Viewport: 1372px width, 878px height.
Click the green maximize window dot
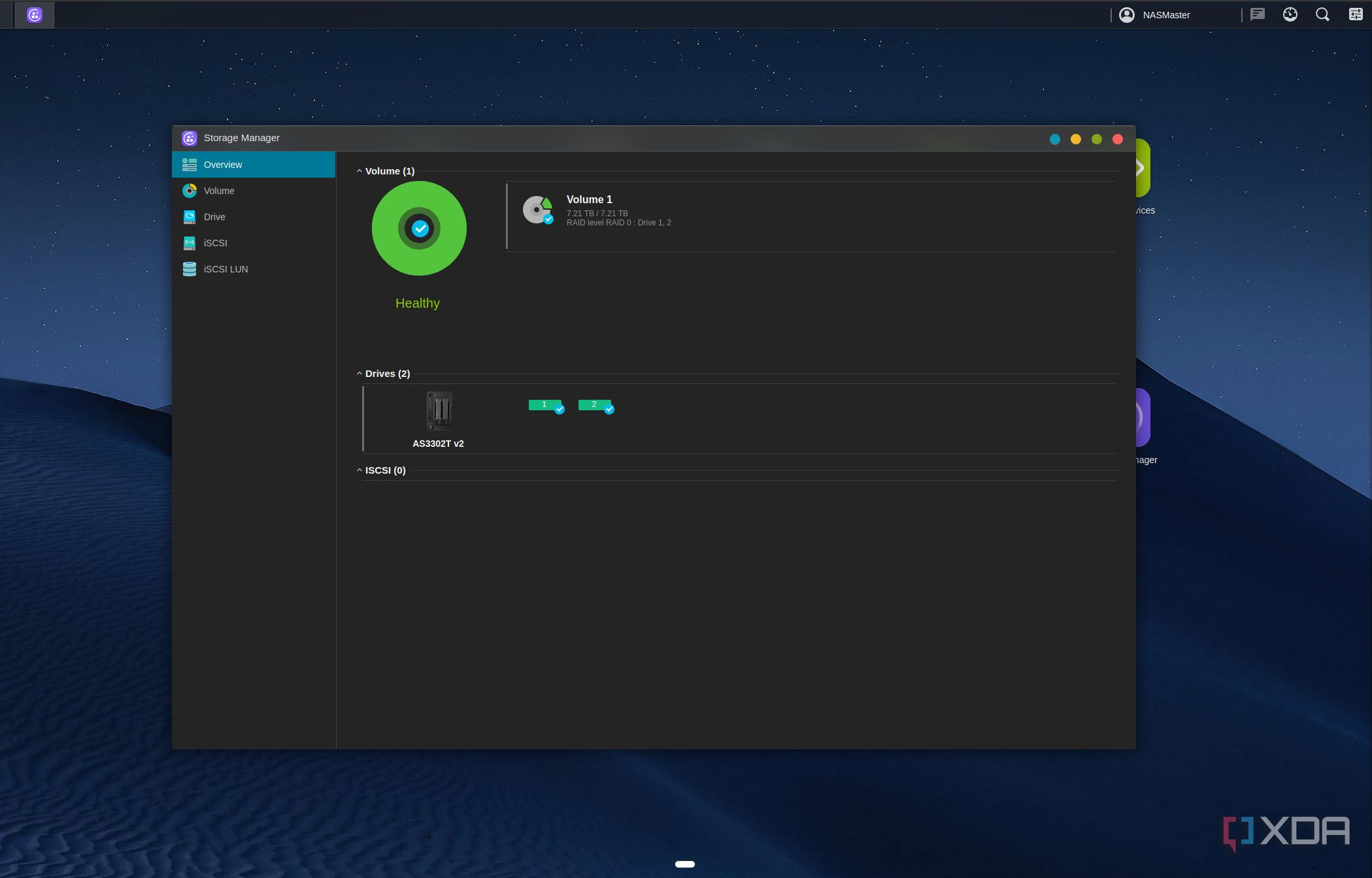tap(1097, 139)
